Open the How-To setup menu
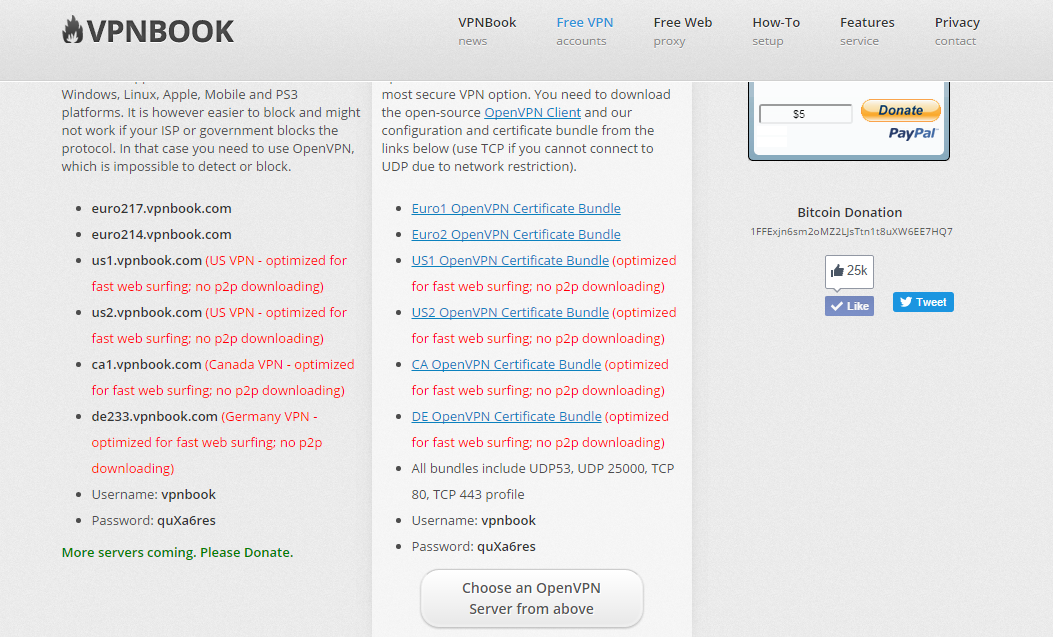Viewport: 1053px width, 637px height. pyautogui.click(x=776, y=31)
